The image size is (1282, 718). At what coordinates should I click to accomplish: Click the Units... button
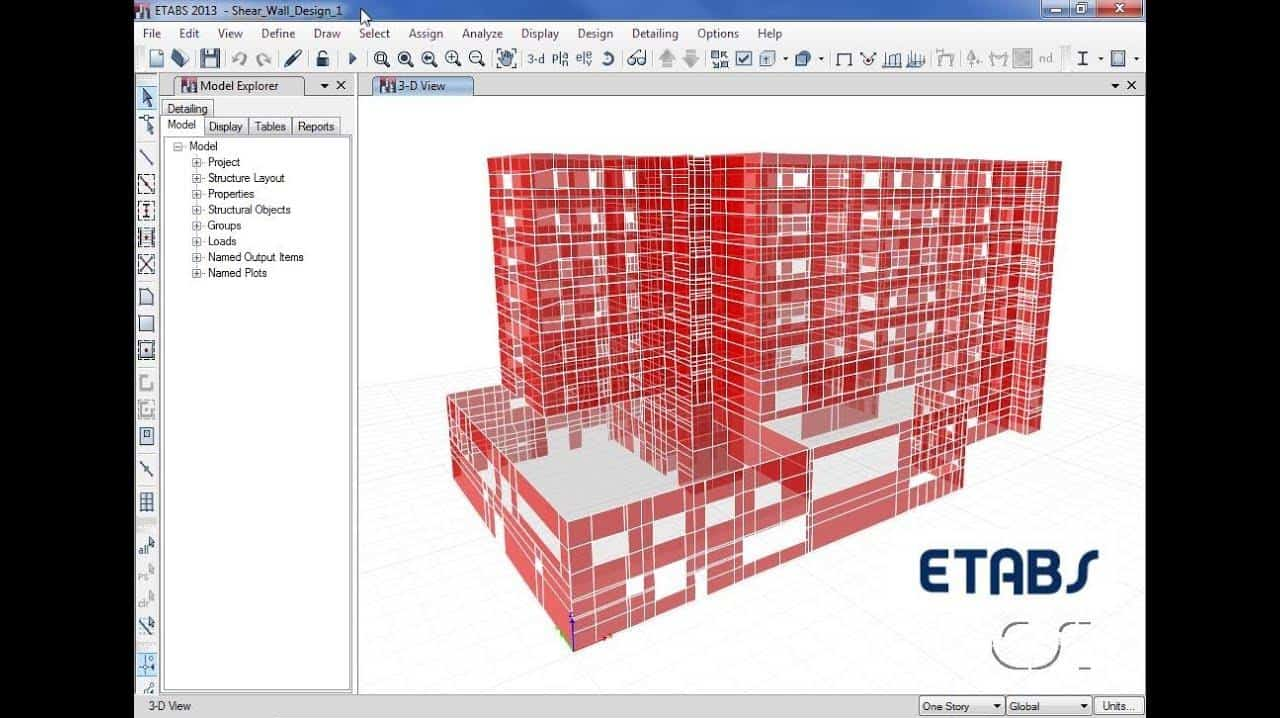1118,706
